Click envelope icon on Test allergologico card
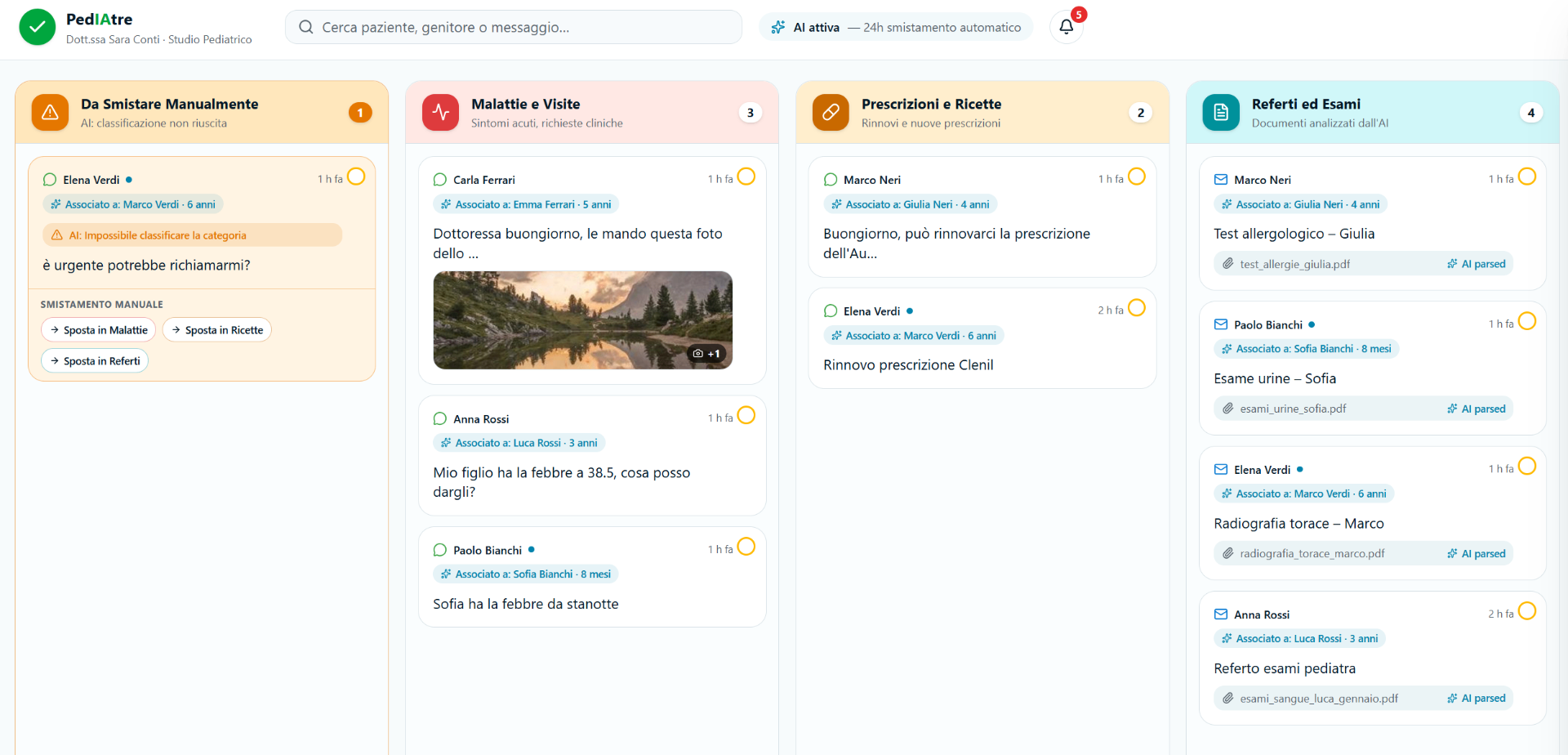The image size is (1568, 755). [1221, 180]
